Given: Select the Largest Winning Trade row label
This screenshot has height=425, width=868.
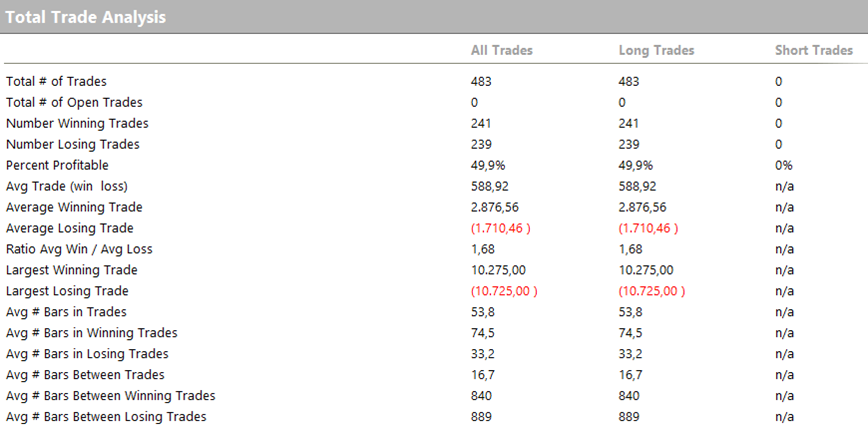Looking at the screenshot, I should [x=72, y=270].
